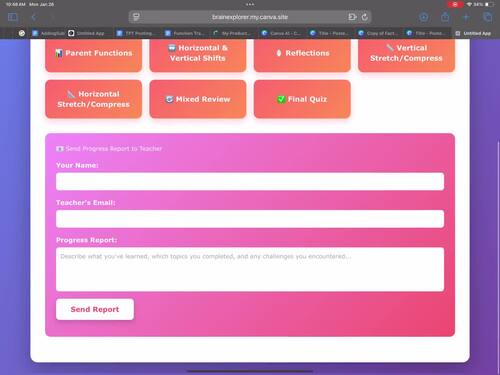
Task: Open the downloads button in the toolbar
Action: point(424,17)
